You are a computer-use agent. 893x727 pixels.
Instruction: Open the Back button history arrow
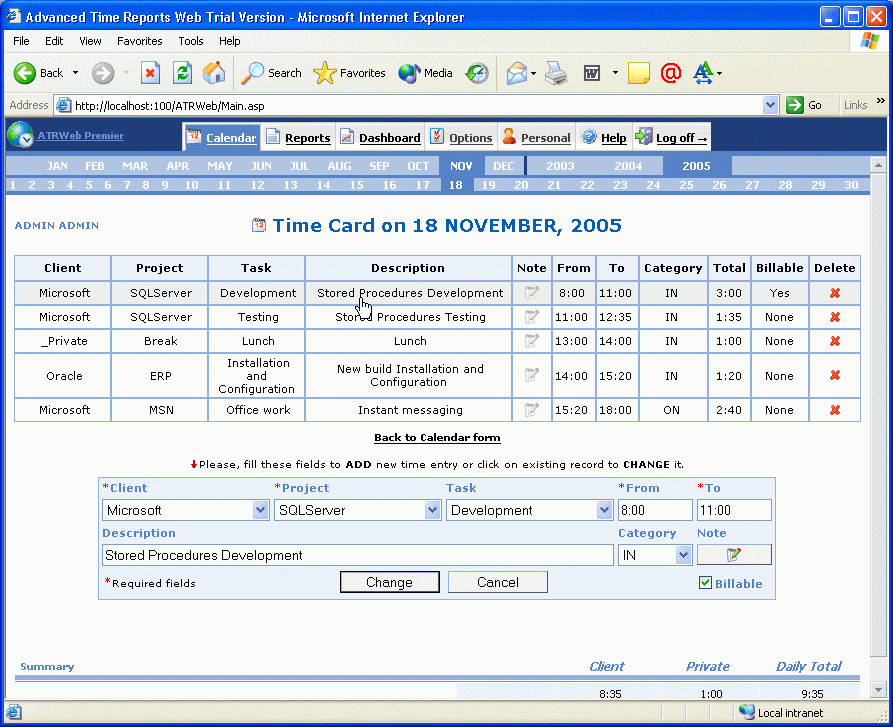75,73
